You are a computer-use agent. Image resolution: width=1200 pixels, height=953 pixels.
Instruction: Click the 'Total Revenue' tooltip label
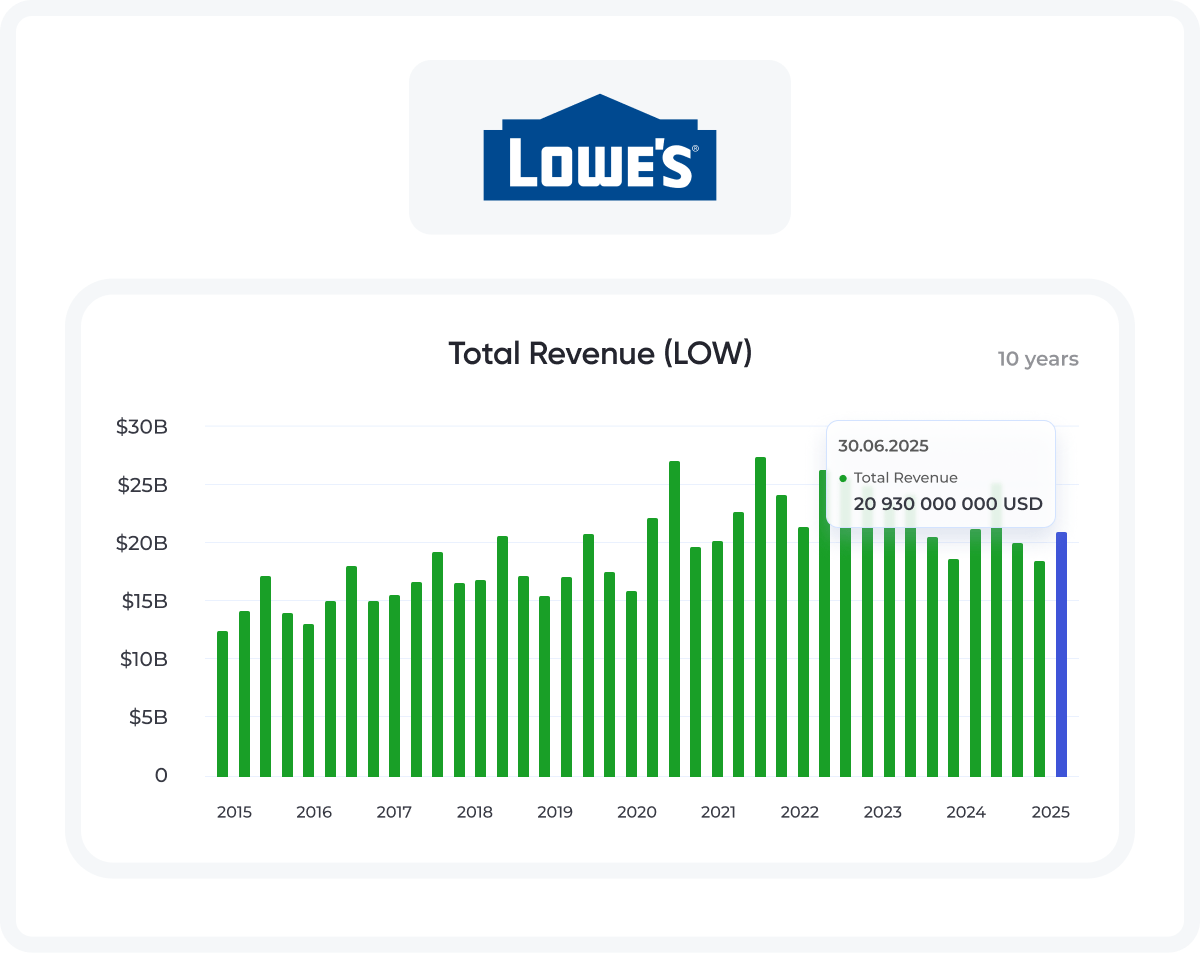click(x=906, y=478)
